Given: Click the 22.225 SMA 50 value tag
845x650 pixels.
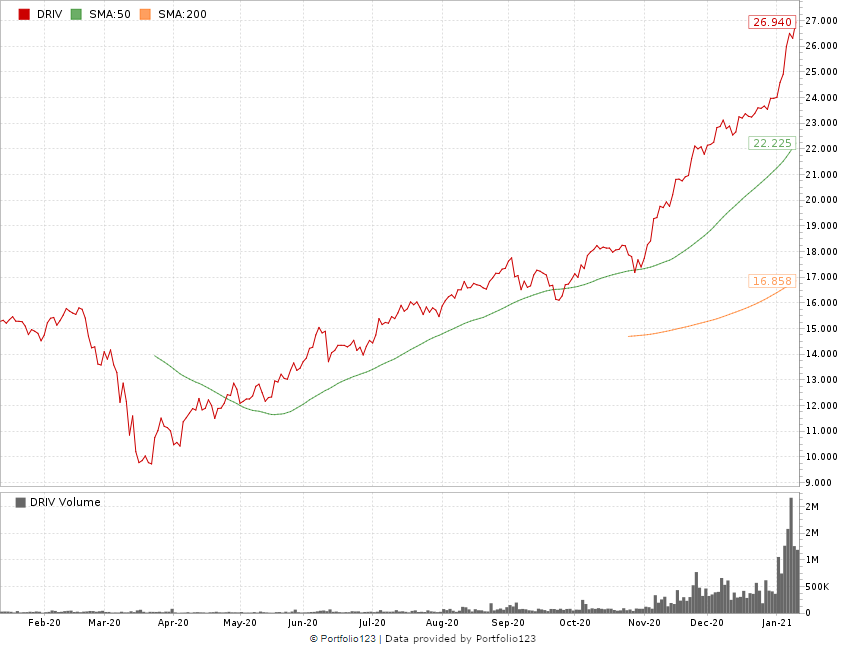Looking at the screenshot, I should click(772, 143).
